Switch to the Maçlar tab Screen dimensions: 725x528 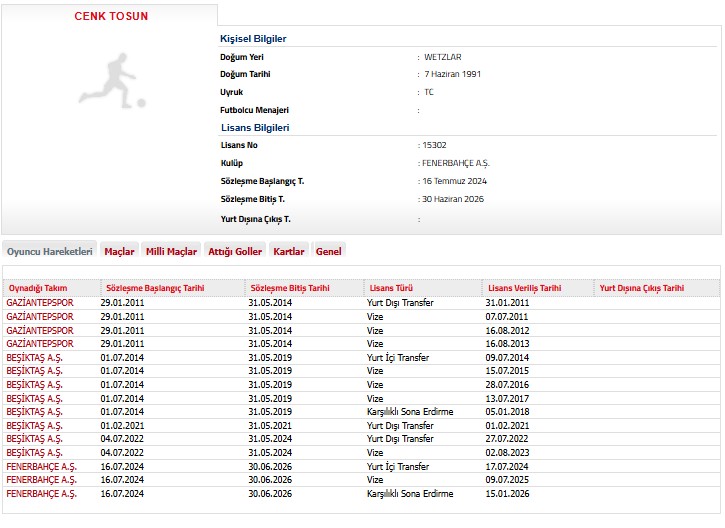119,251
